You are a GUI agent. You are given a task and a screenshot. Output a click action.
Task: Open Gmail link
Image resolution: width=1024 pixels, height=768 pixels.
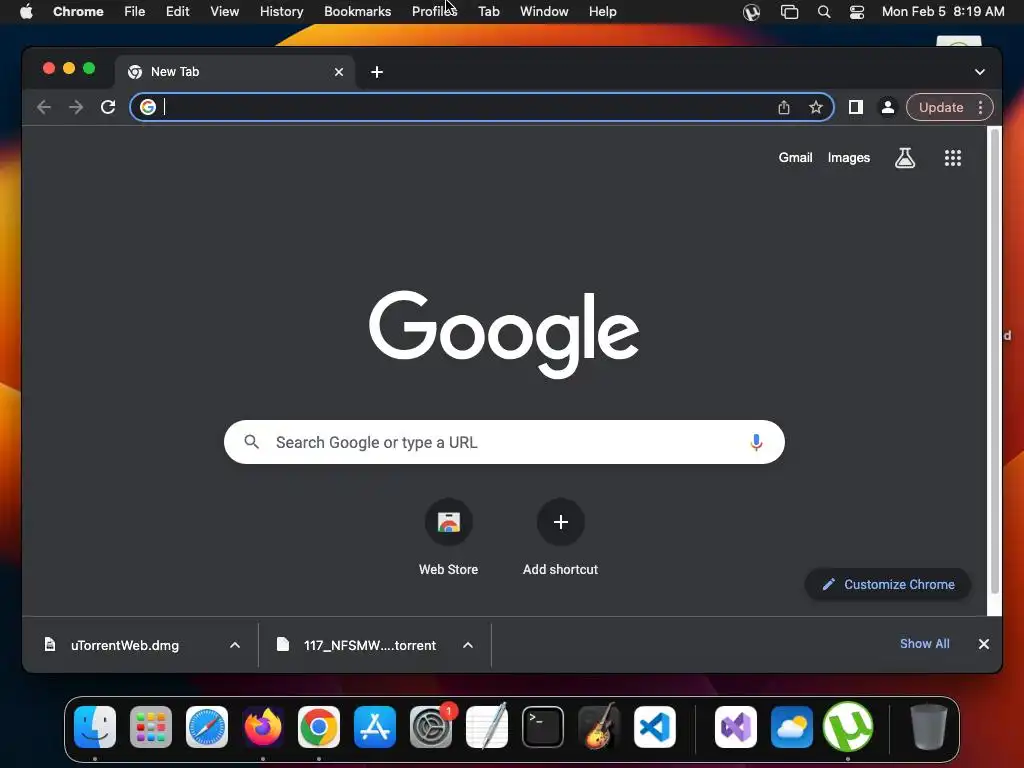[x=795, y=157]
